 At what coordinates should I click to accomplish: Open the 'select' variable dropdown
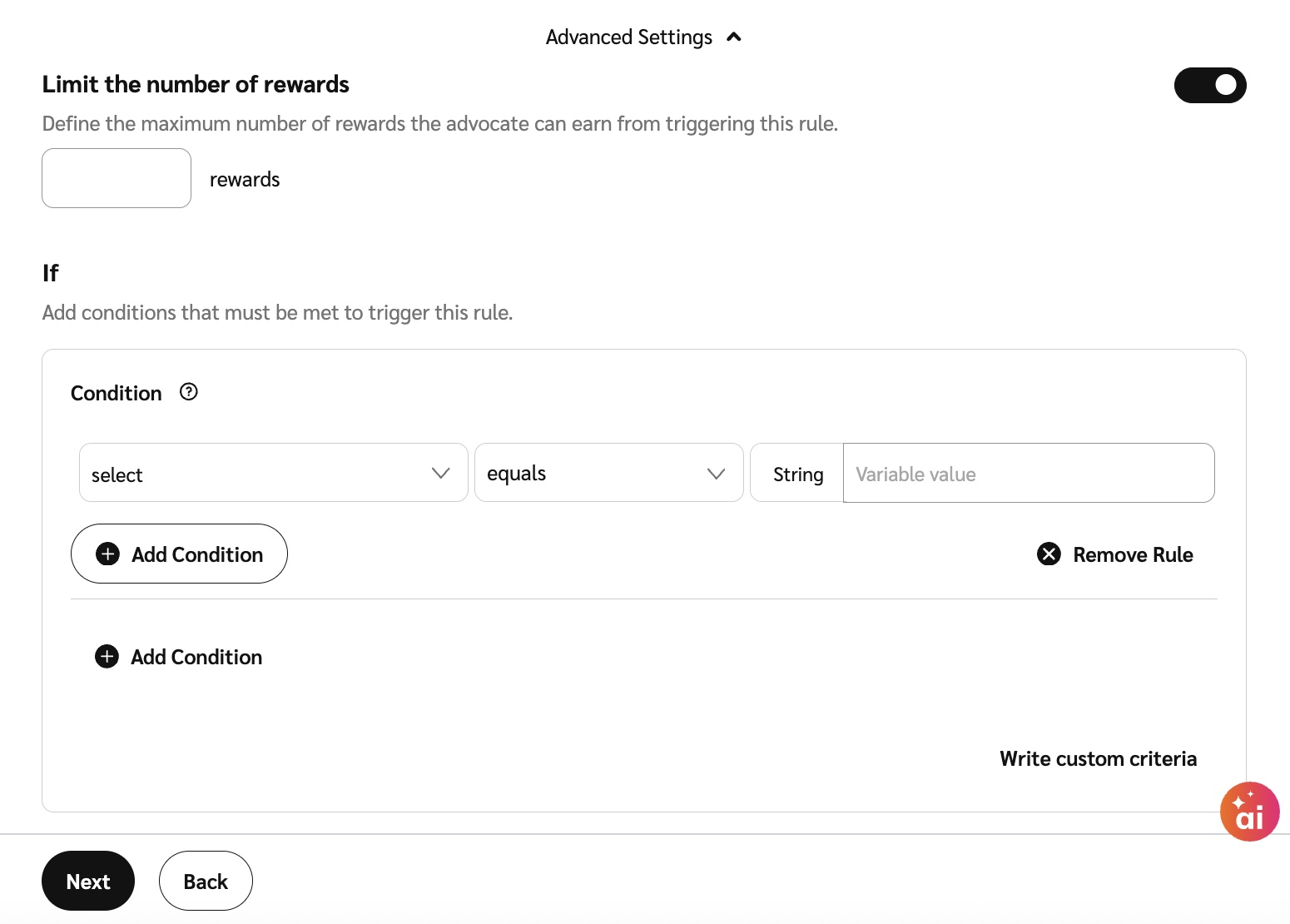tap(258, 473)
